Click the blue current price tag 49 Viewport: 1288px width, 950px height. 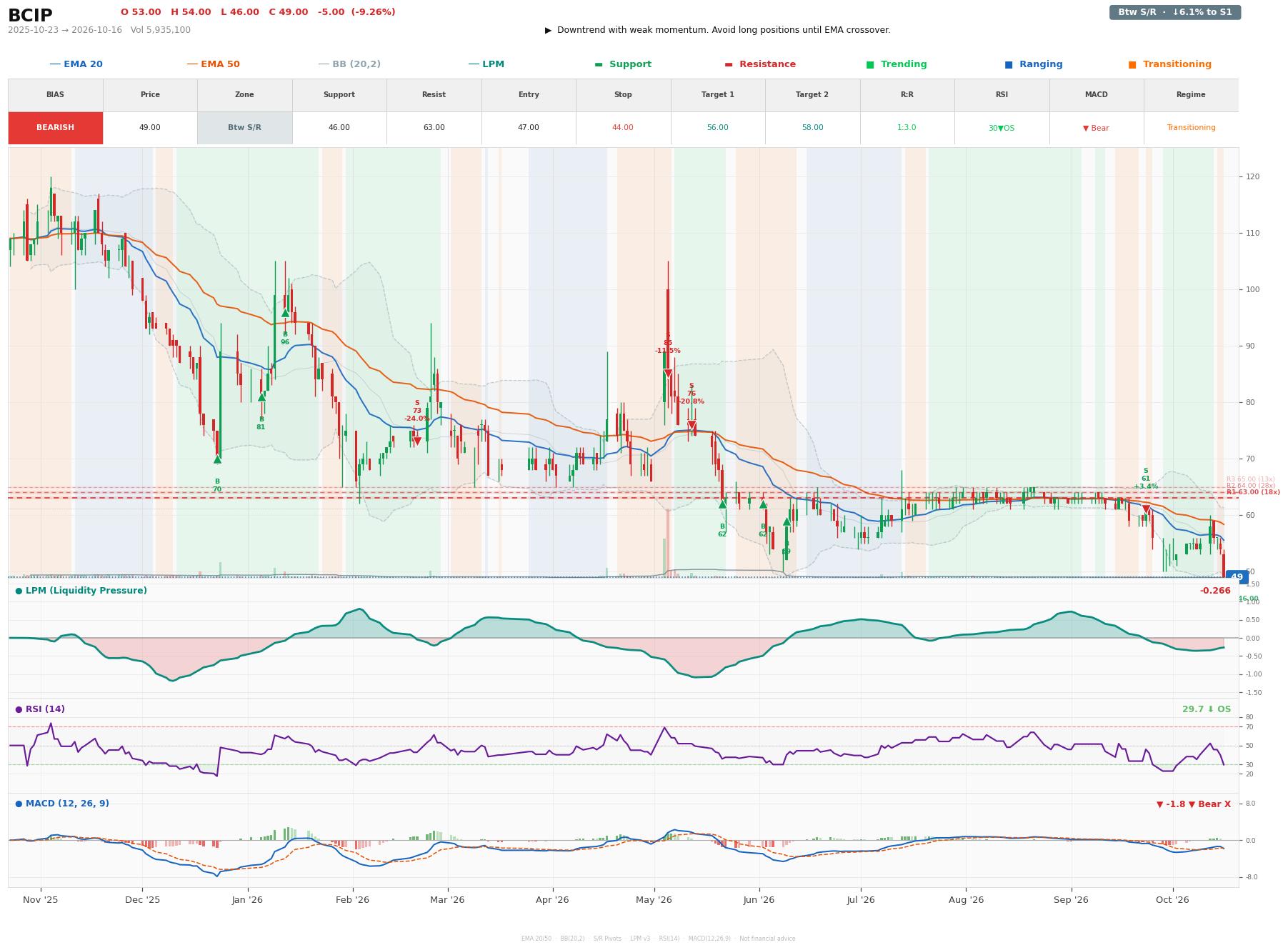point(1237,577)
